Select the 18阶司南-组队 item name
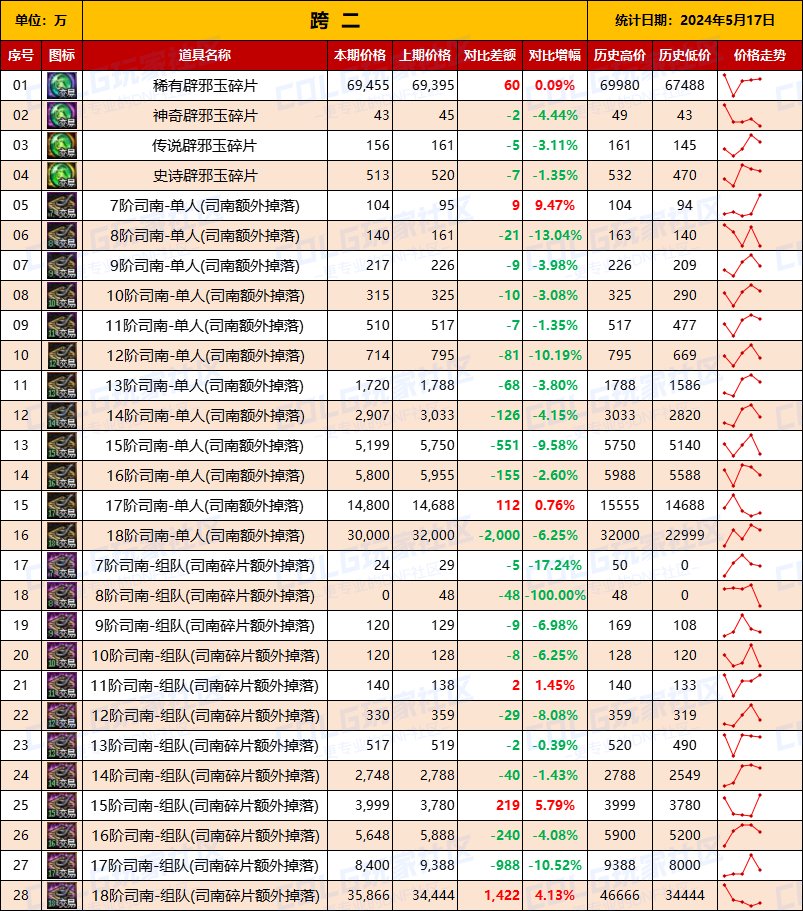This screenshot has height=911, width=803. pyautogui.click(x=205, y=896)
